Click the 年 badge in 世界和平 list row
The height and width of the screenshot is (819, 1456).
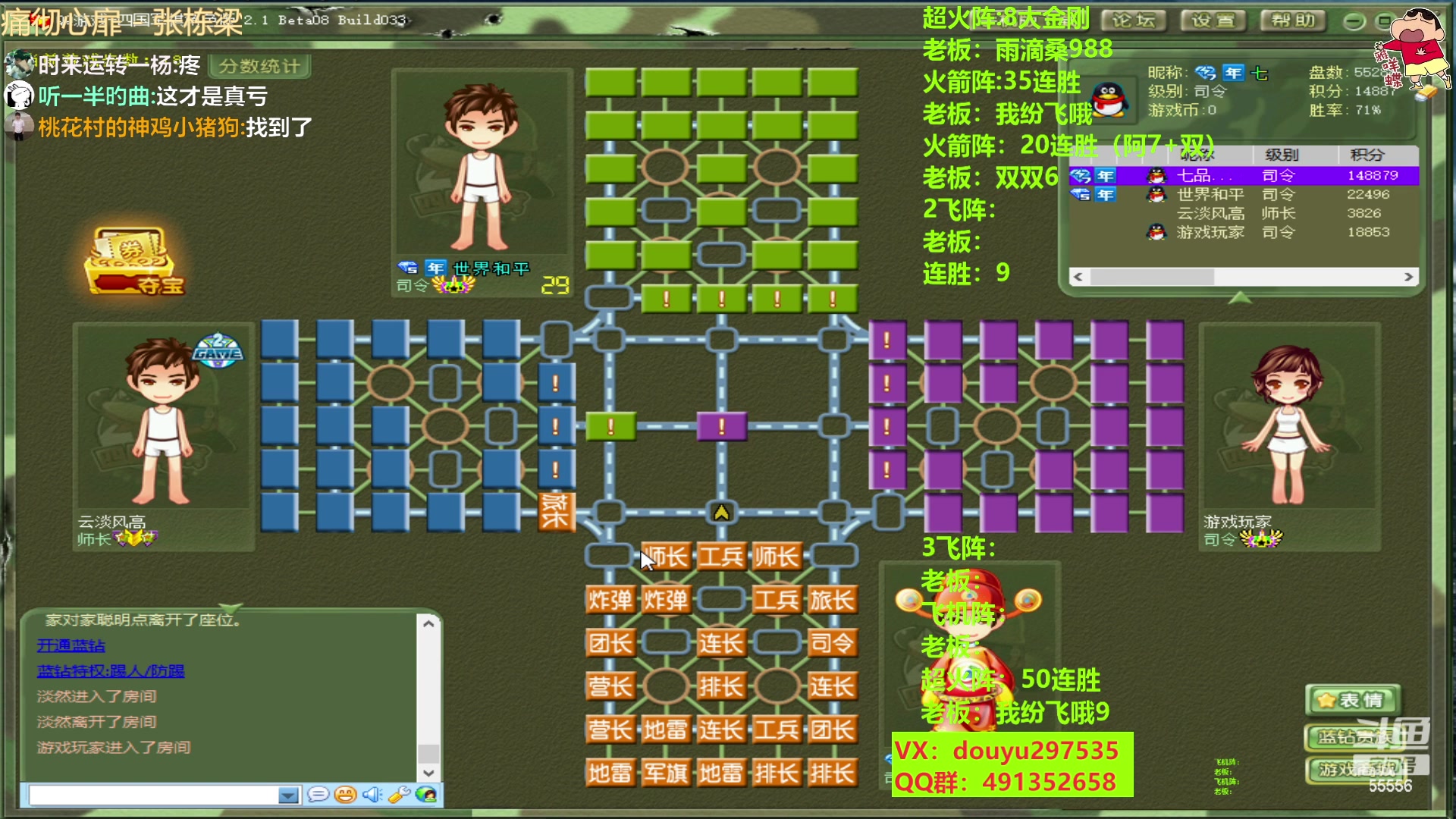click(1106, 195)
